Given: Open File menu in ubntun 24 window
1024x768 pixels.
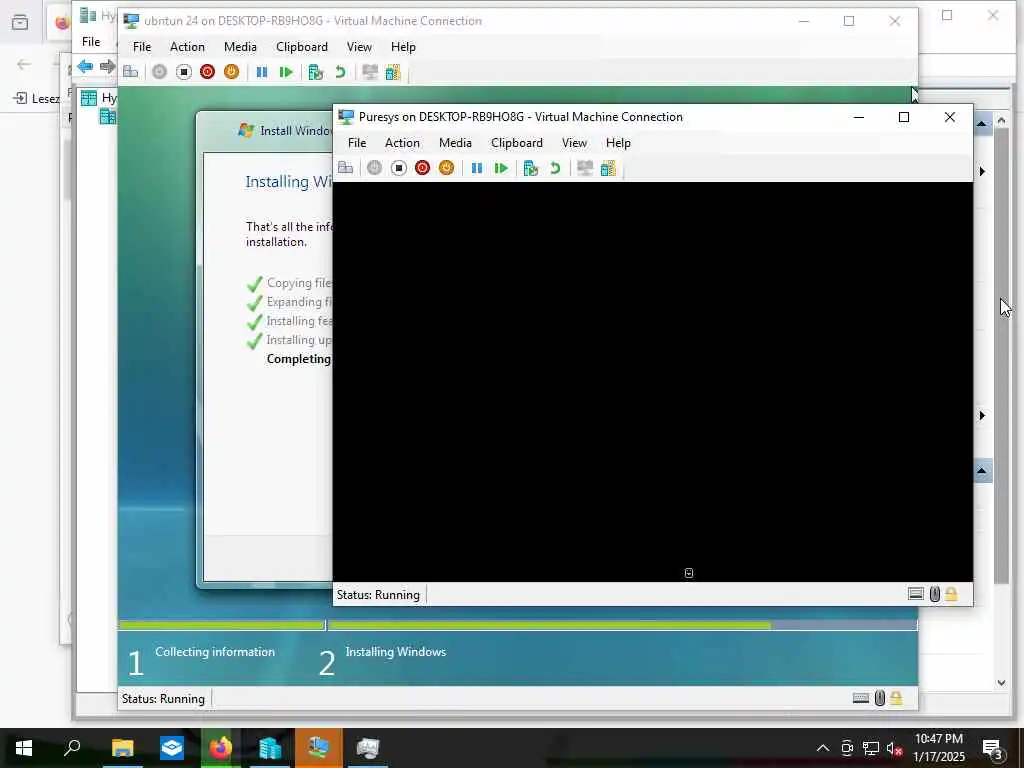Looking at the screenshot, I should pos(142,46).
